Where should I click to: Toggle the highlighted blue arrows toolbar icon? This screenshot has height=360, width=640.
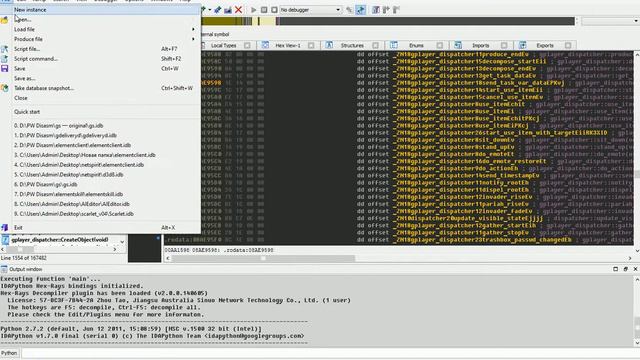[x=360, y=10]
